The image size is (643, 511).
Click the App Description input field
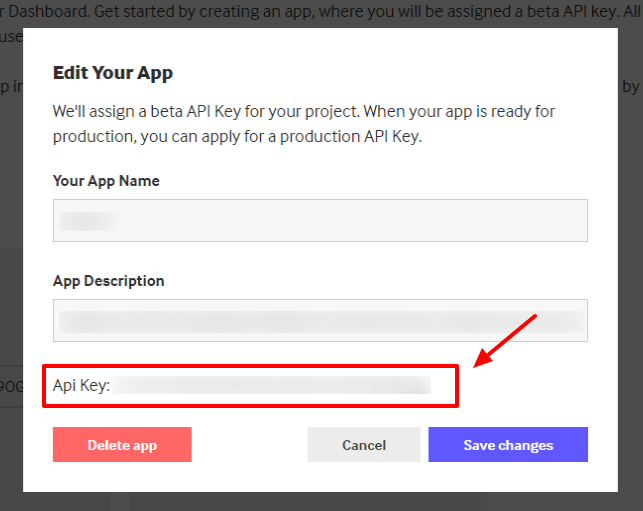click(x=320, y=321)
